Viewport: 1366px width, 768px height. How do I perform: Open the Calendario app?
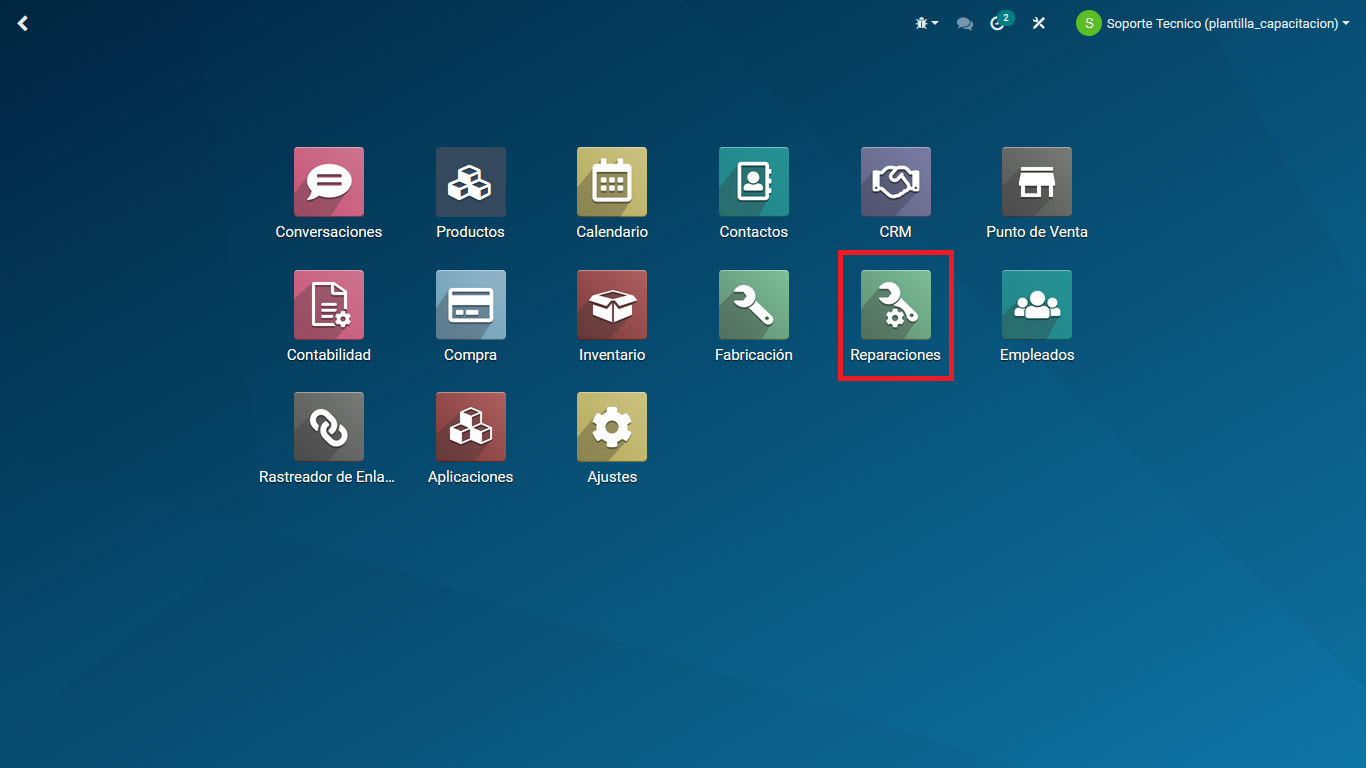(612, 182)
